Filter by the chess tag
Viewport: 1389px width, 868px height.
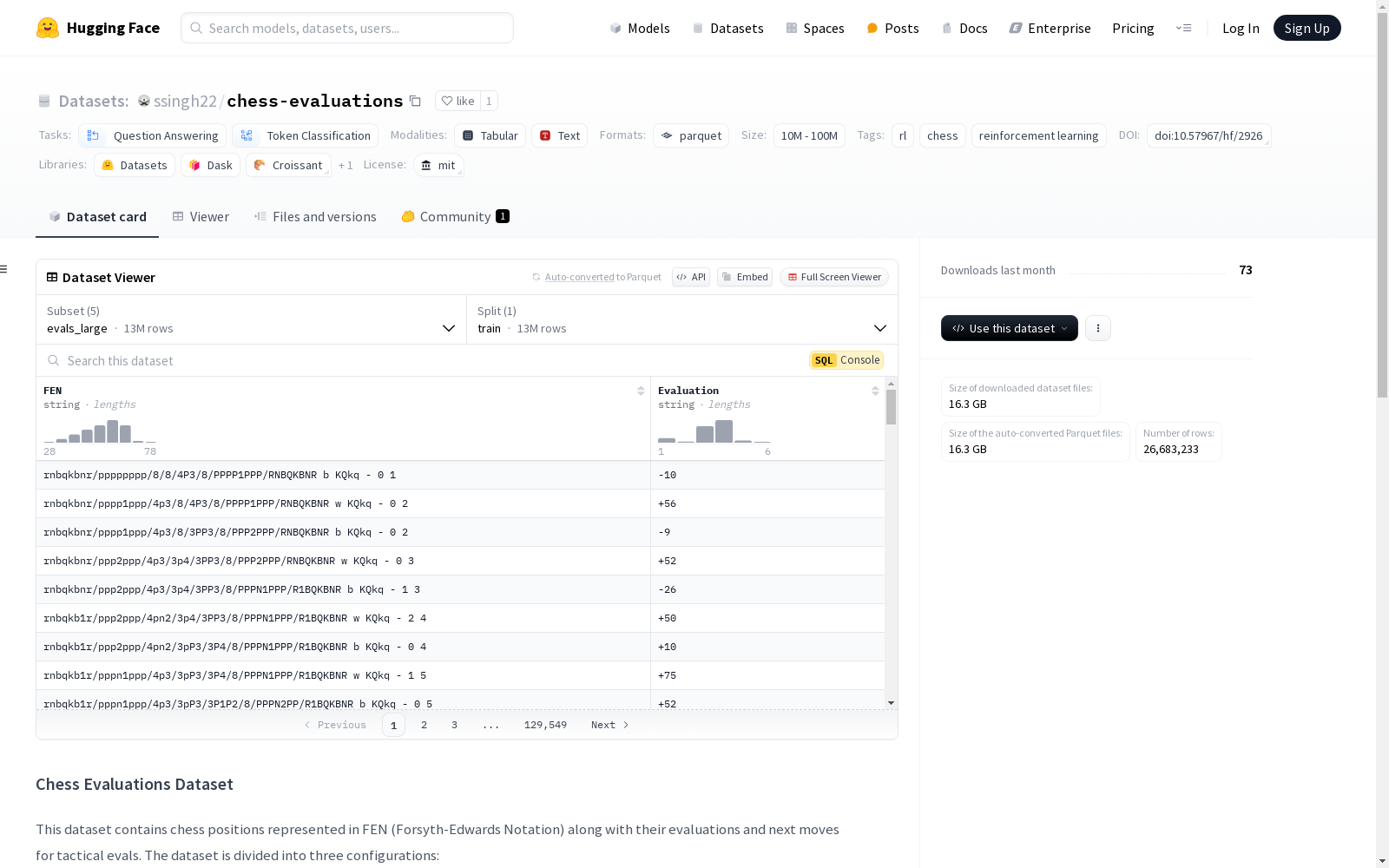click(943, 135)
